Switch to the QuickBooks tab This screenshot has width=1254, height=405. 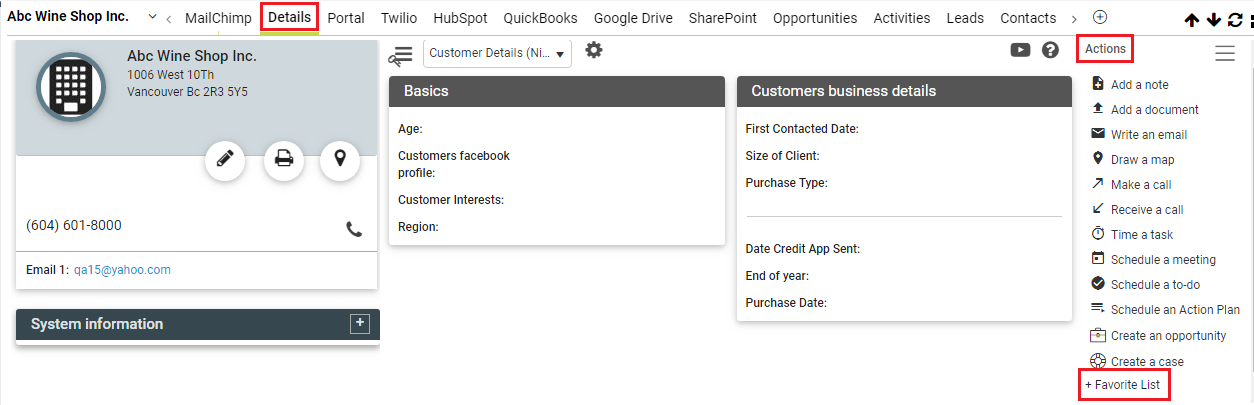pyautogui.click(x=540, y=18)
